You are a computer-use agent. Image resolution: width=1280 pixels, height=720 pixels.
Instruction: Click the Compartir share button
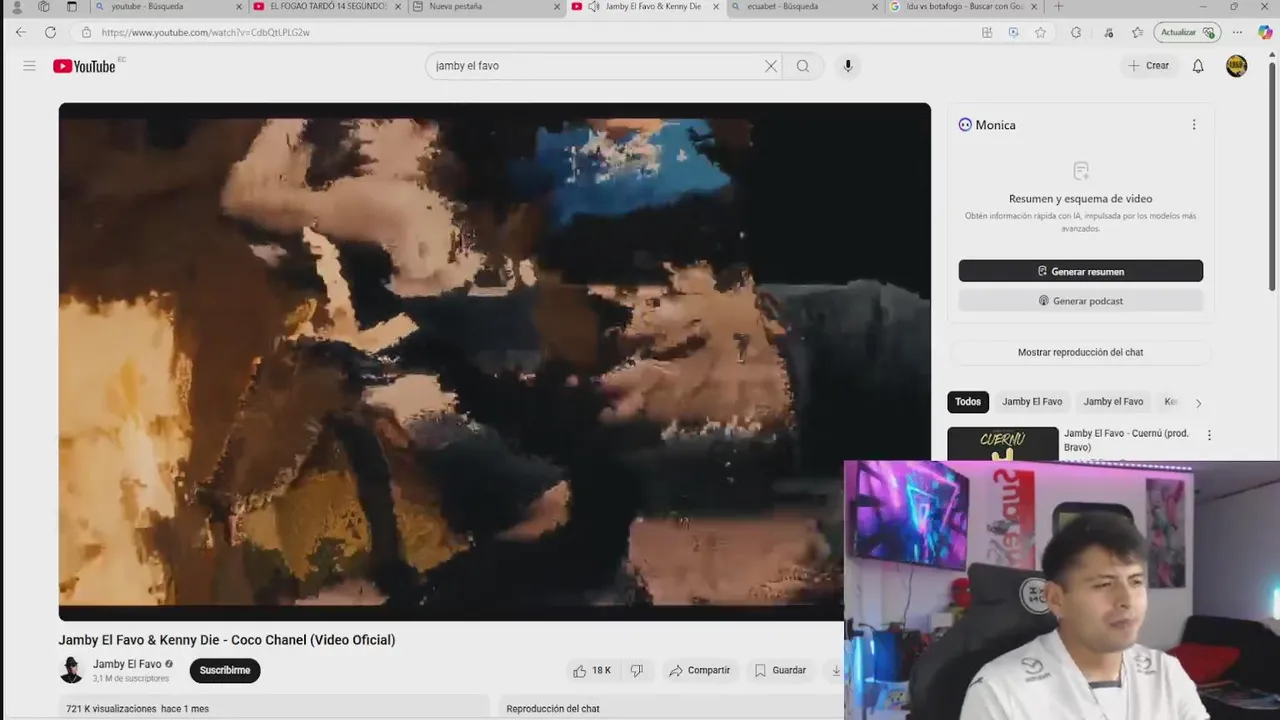tap(699, 671)
